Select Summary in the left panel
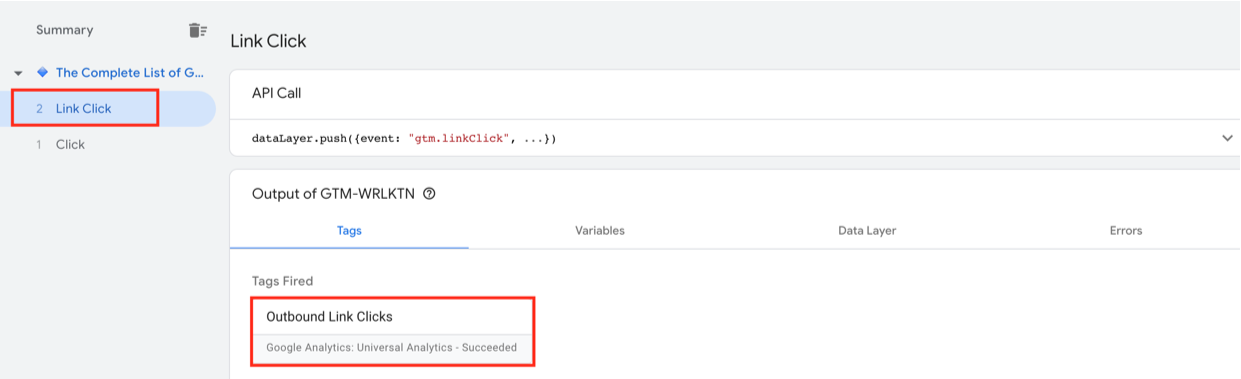 pos(64,30)
